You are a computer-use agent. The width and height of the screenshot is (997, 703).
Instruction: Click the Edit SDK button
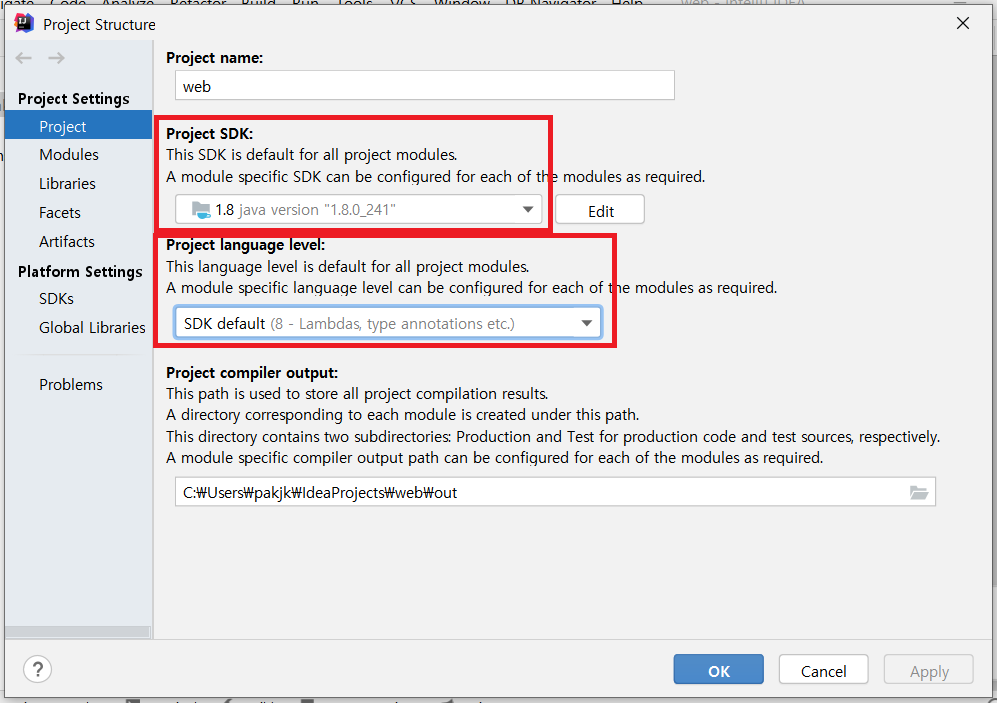[x=600, y=210]
